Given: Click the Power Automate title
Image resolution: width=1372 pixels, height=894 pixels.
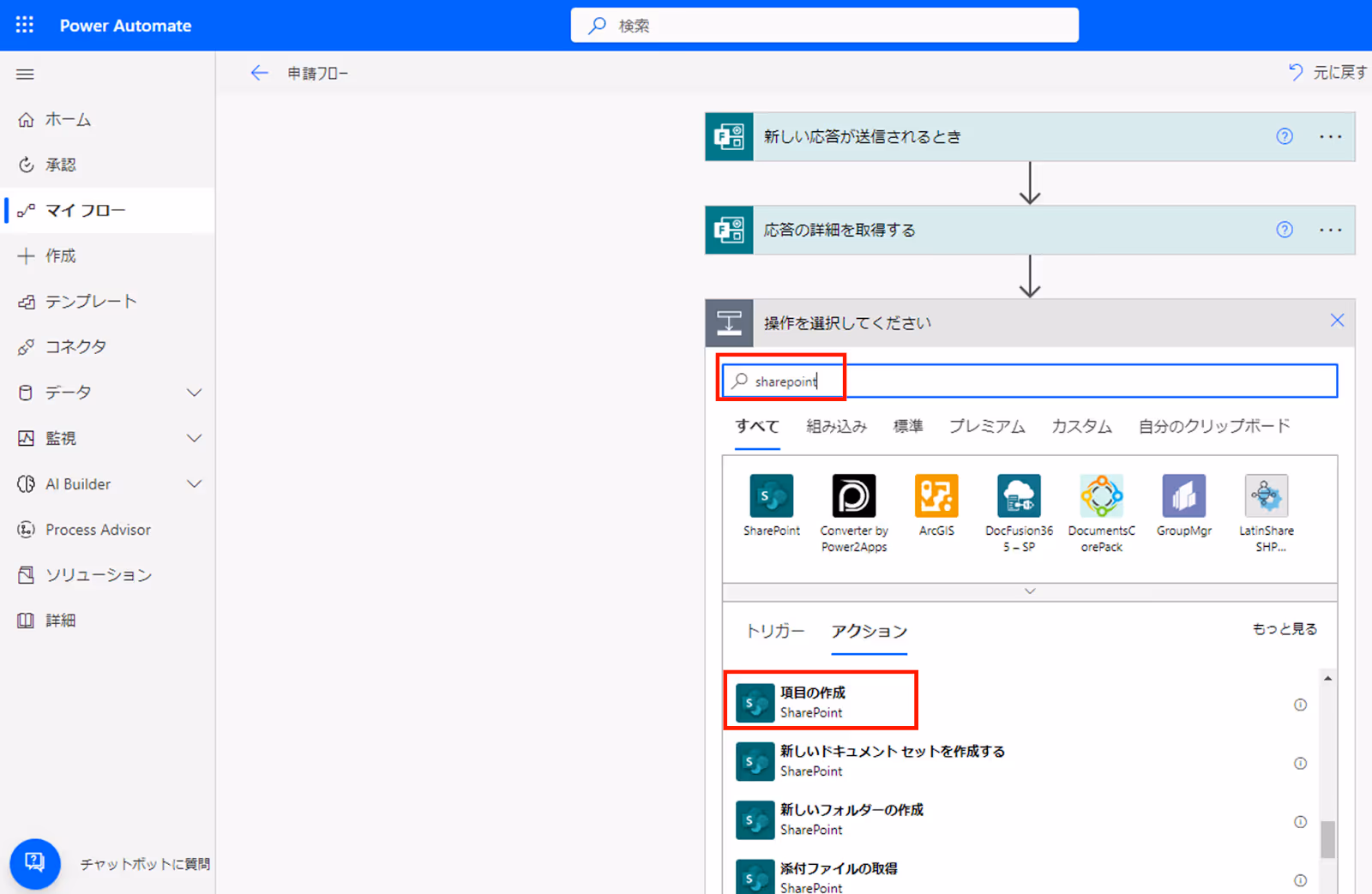Looking at the screenshot, I should 126,26.
